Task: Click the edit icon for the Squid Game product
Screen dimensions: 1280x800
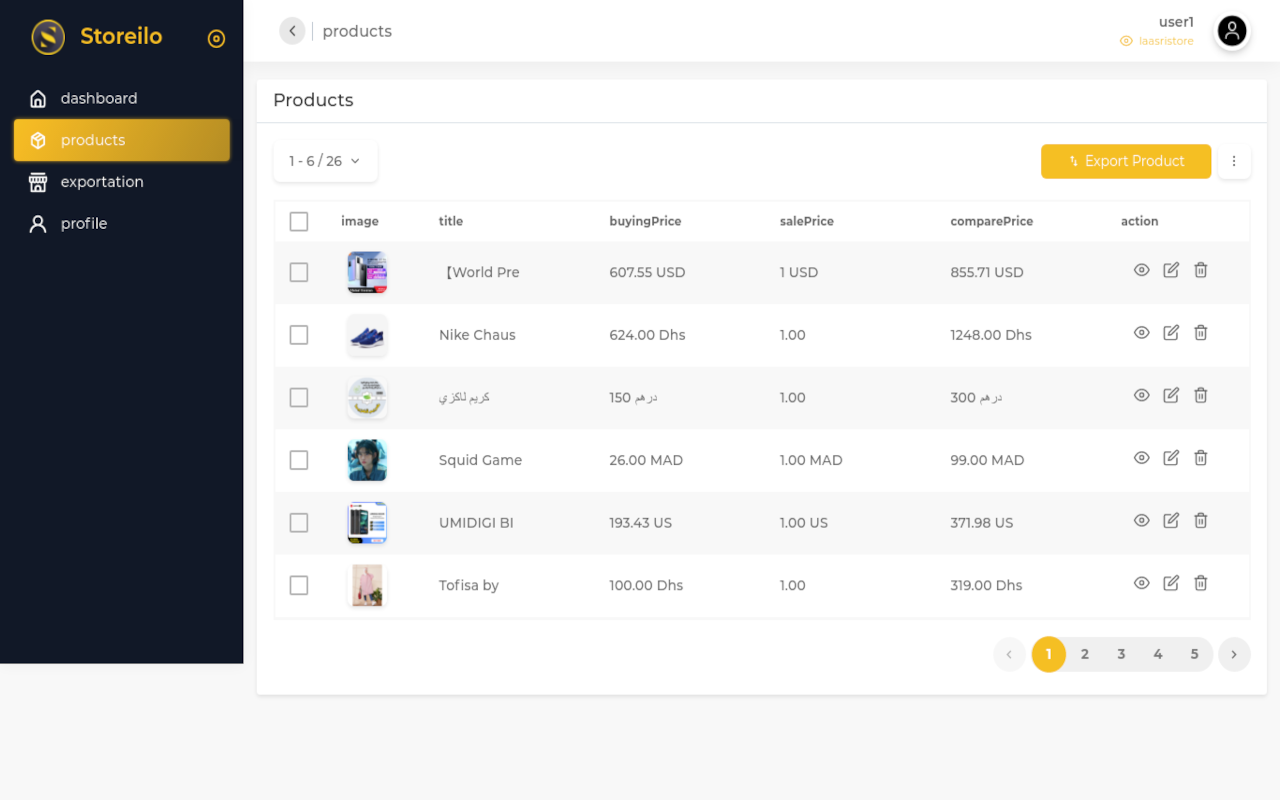Action: pyautogui.click(x=1170, y=457)
